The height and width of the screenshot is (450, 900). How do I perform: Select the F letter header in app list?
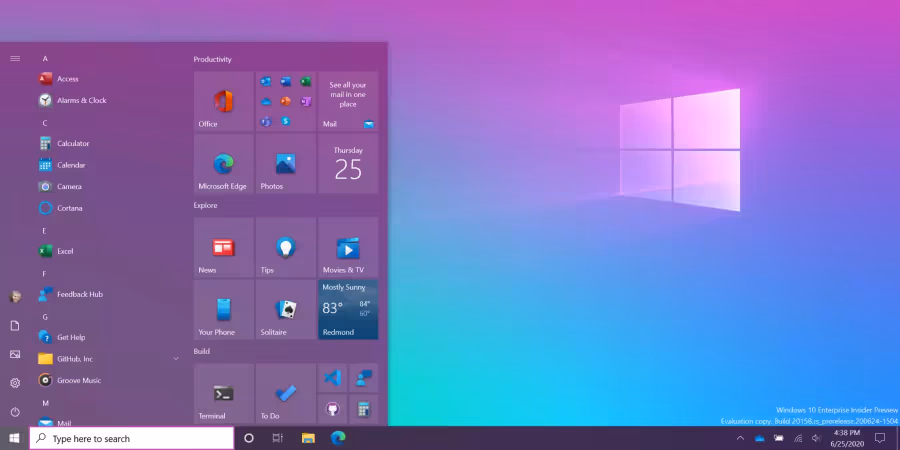(45, 274)
